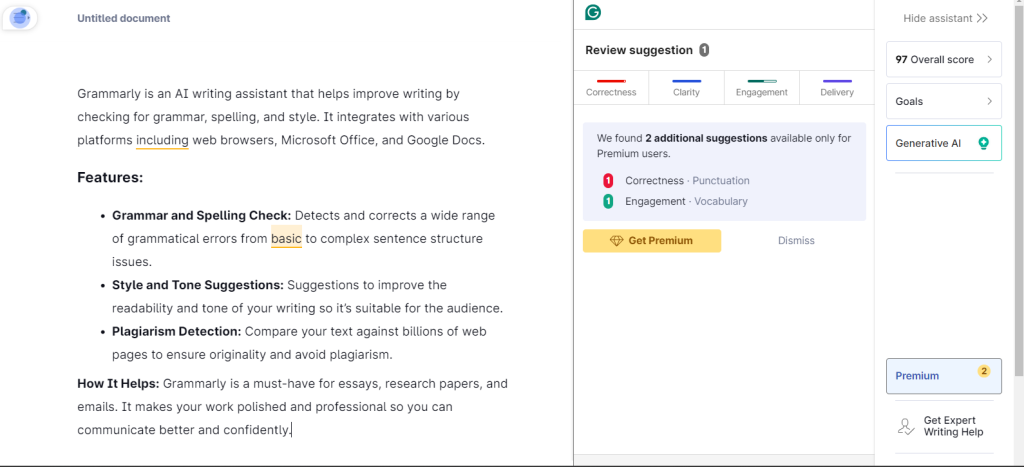Click the Get Premium button
The image size is (1024, 467).
(x=652, y=241)
